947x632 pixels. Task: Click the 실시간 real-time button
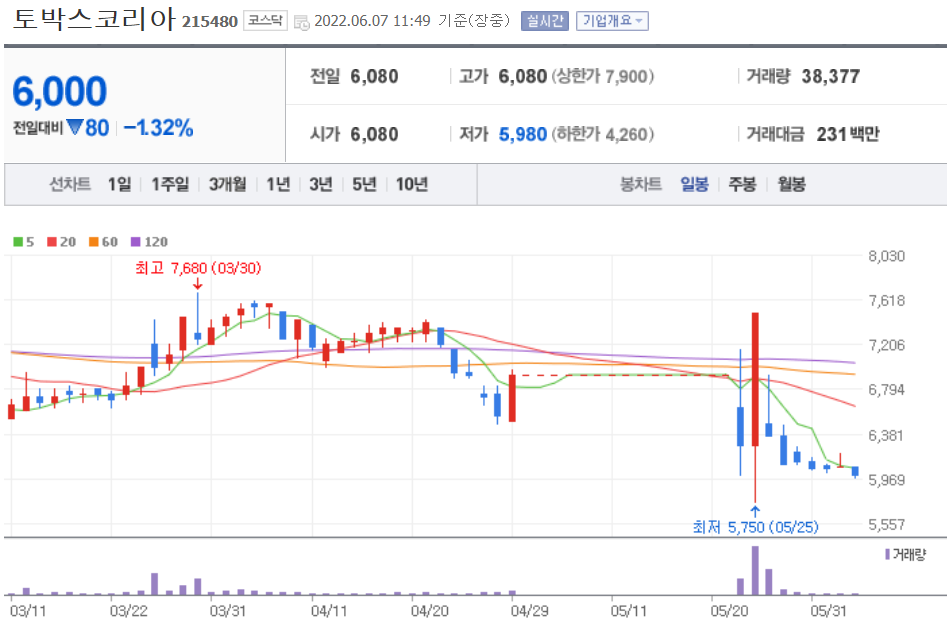click(x=545, y=21)
